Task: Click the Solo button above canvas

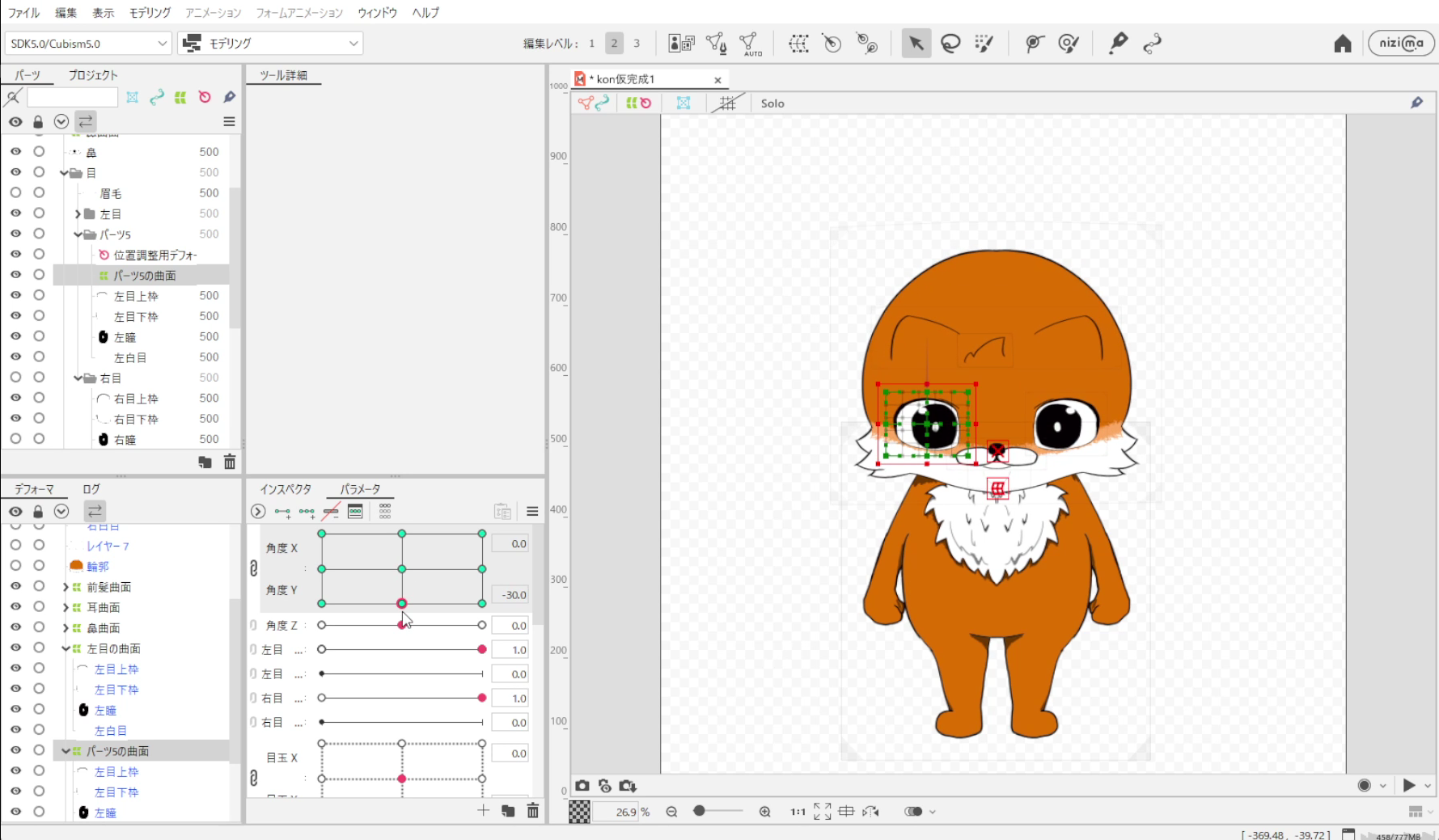Action: (x=772, y=103)
